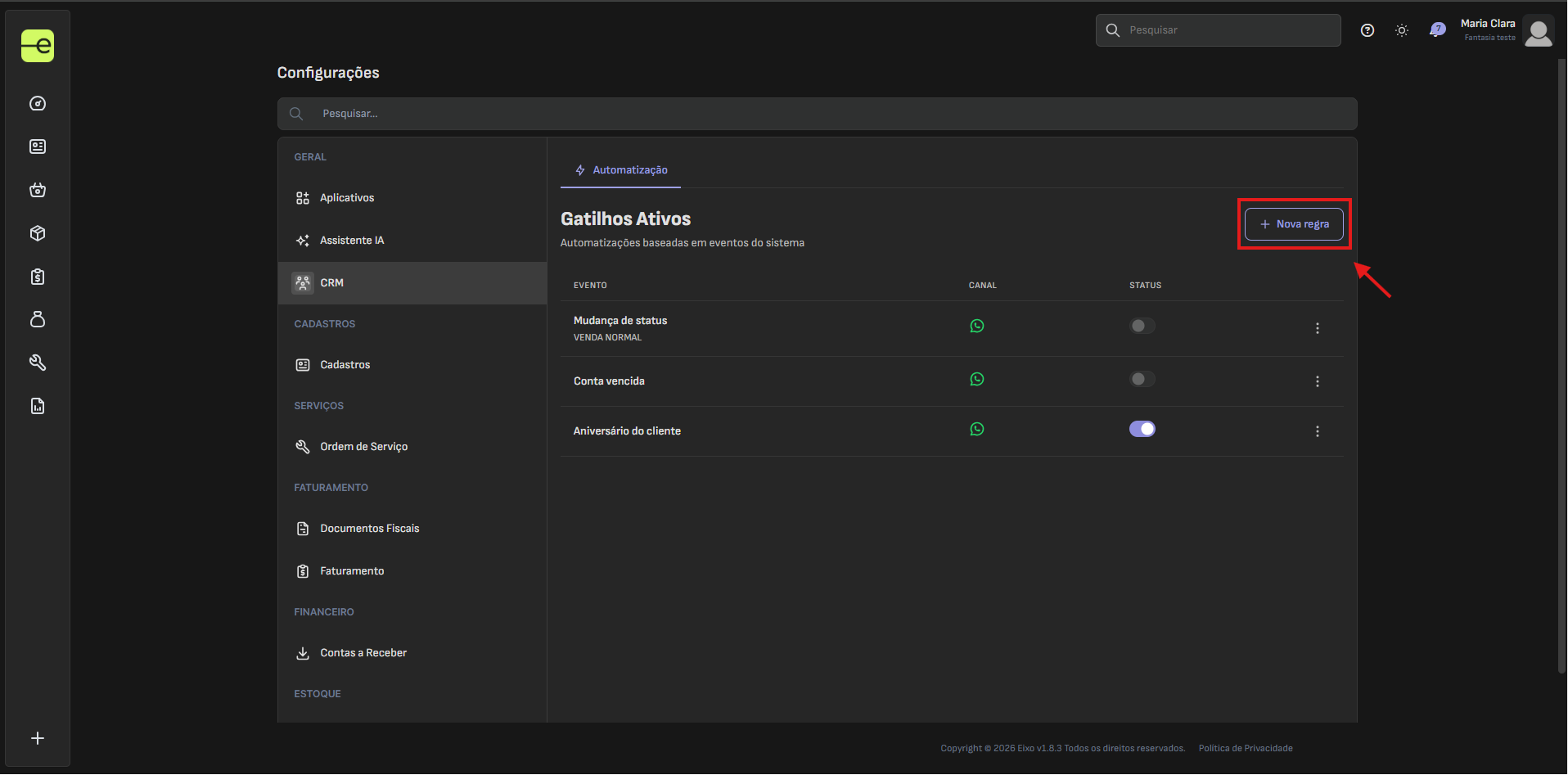Open the contact card icon in sidebar
Image resolution: width=1568 pixels, height=775 pixels.
38,146
